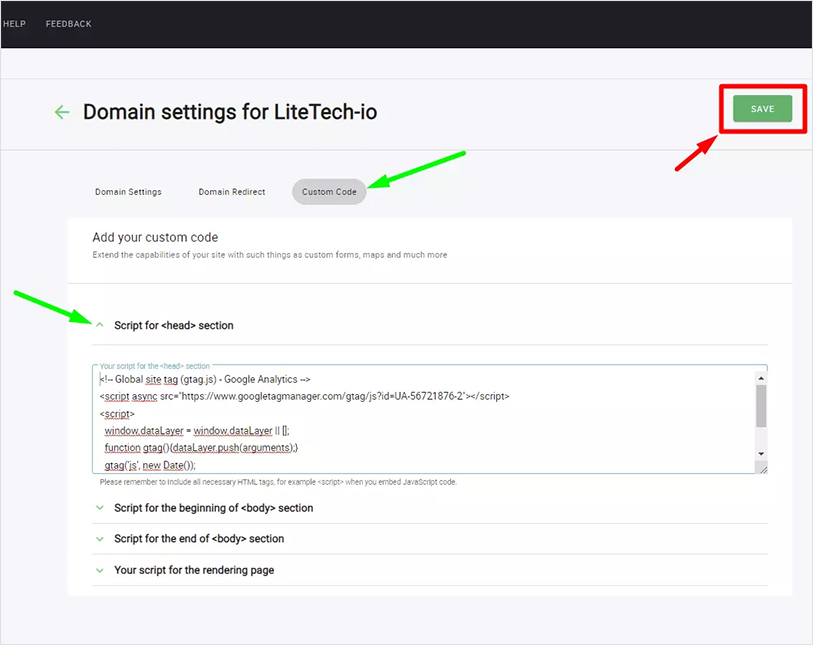Click the textarea resize grip handle
813x645 pixels.
(764, 471)
